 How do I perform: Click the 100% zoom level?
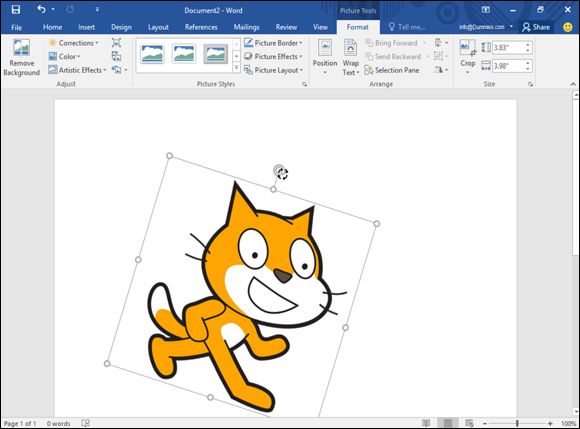point(568,423)
